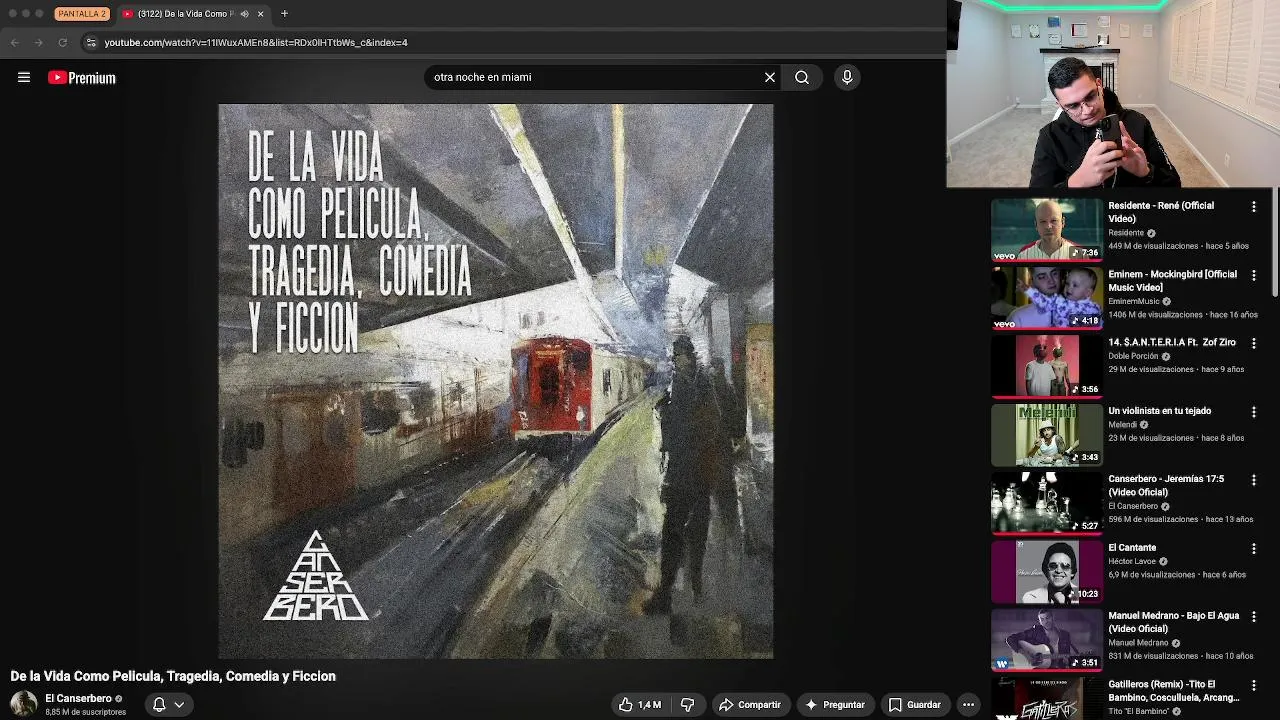The image size is (1280, 720).
Task: Click the Melendi channel name
Action: [1123, 424]
